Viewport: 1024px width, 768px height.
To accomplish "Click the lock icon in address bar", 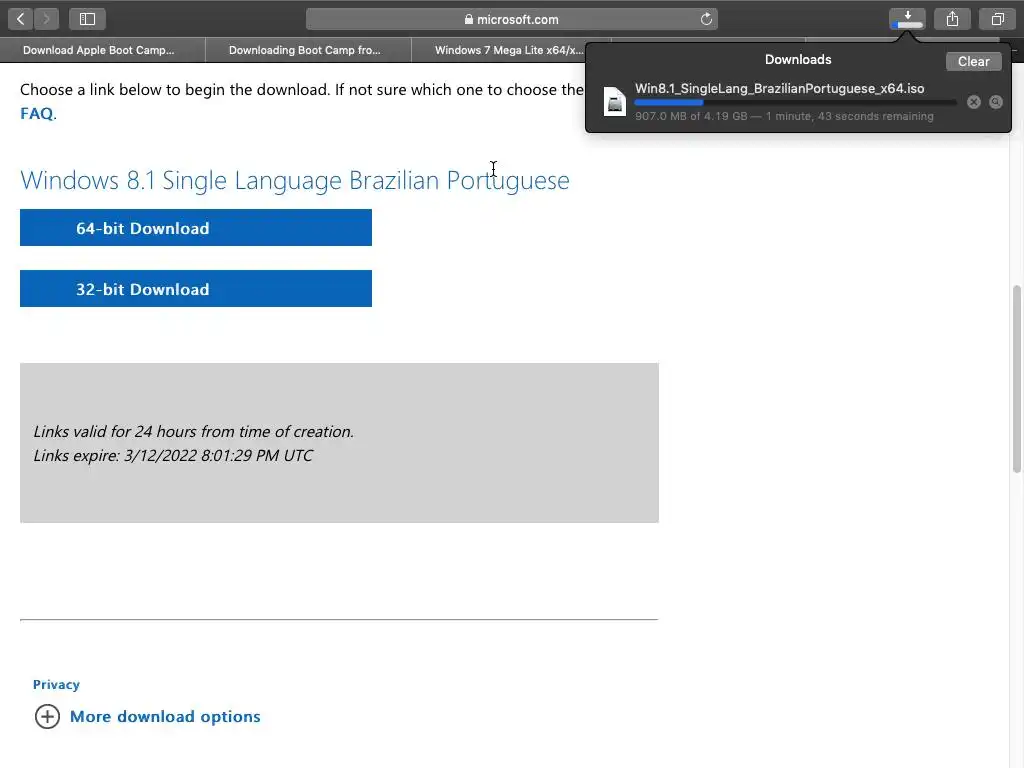I will 468,20.
